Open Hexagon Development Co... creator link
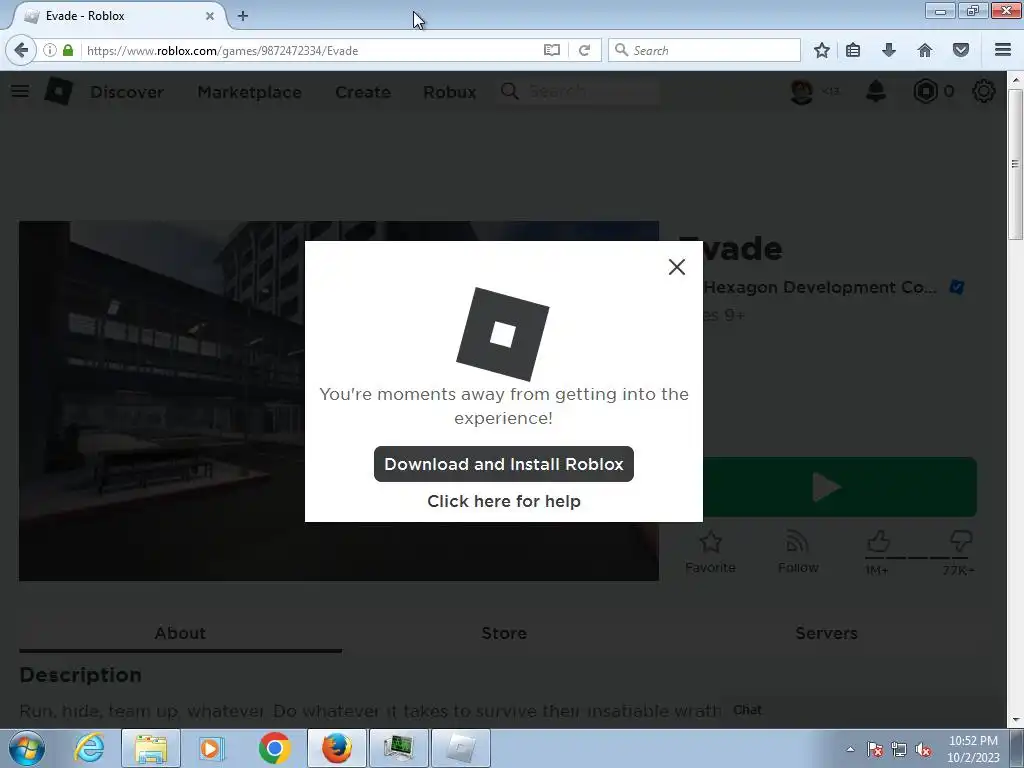 coord(820,287)
